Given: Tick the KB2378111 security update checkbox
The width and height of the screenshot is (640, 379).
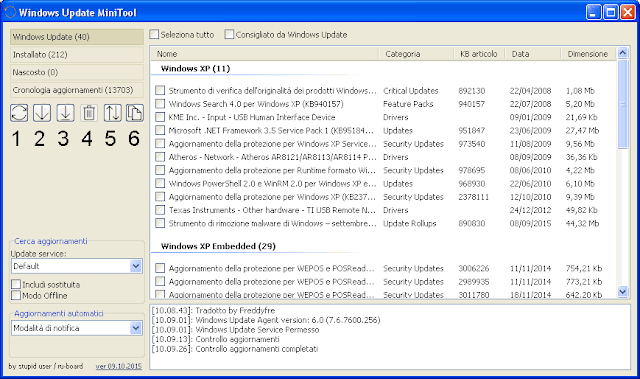Looking at the screenshot, I should [x=160, y=197].
